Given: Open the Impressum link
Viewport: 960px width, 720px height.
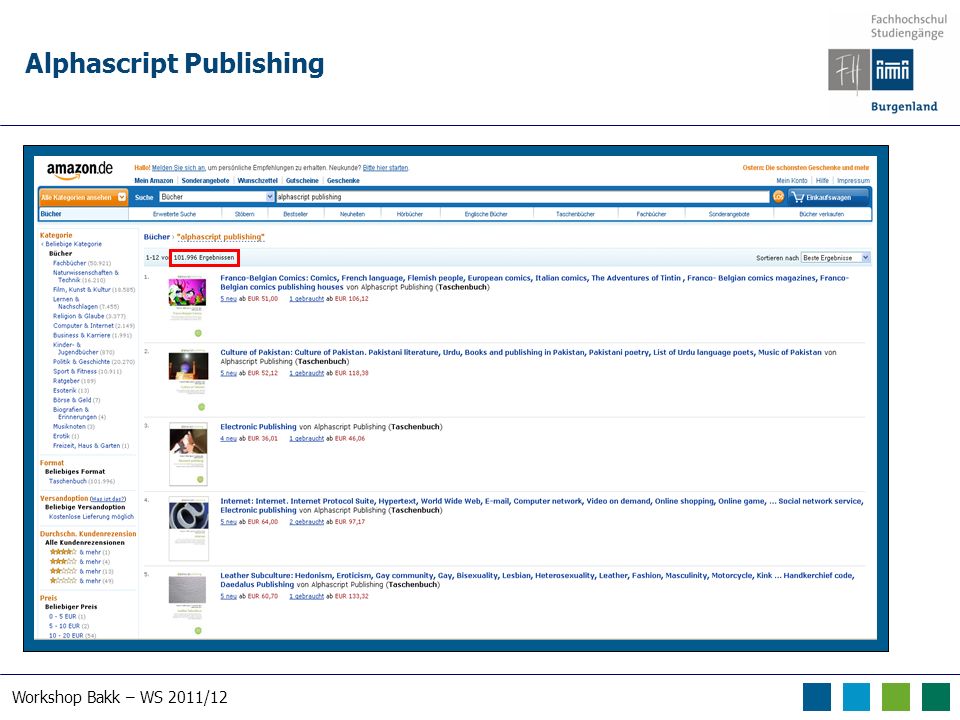Looking at the screenshot, I should (853, 181).
